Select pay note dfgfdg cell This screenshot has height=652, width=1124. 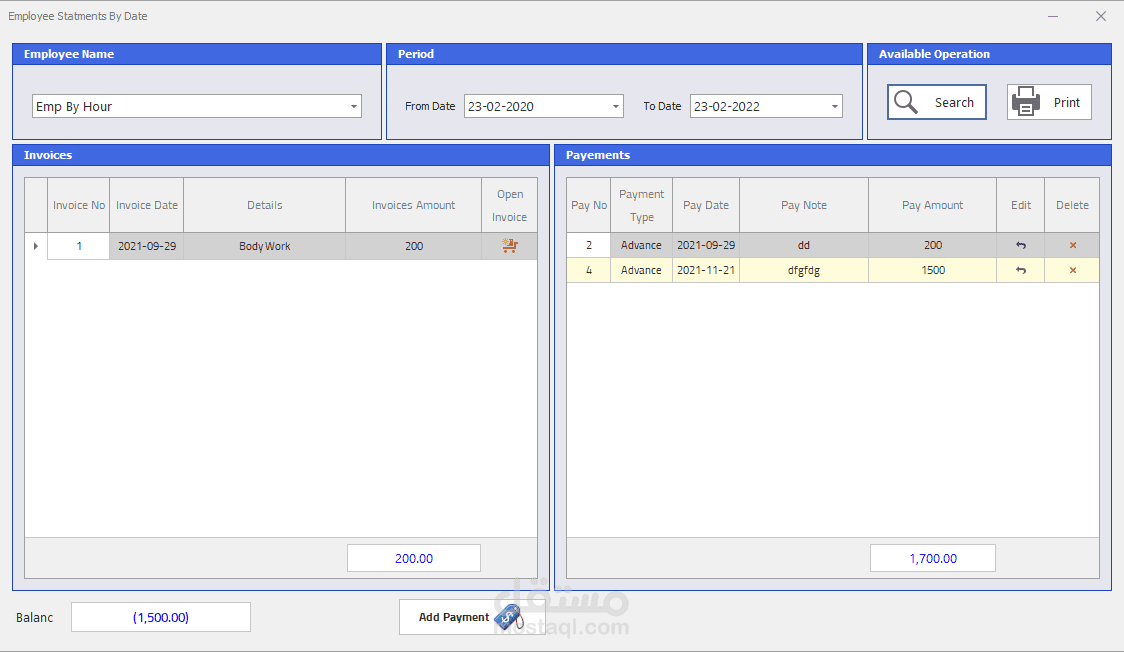[x=804, y=270]
